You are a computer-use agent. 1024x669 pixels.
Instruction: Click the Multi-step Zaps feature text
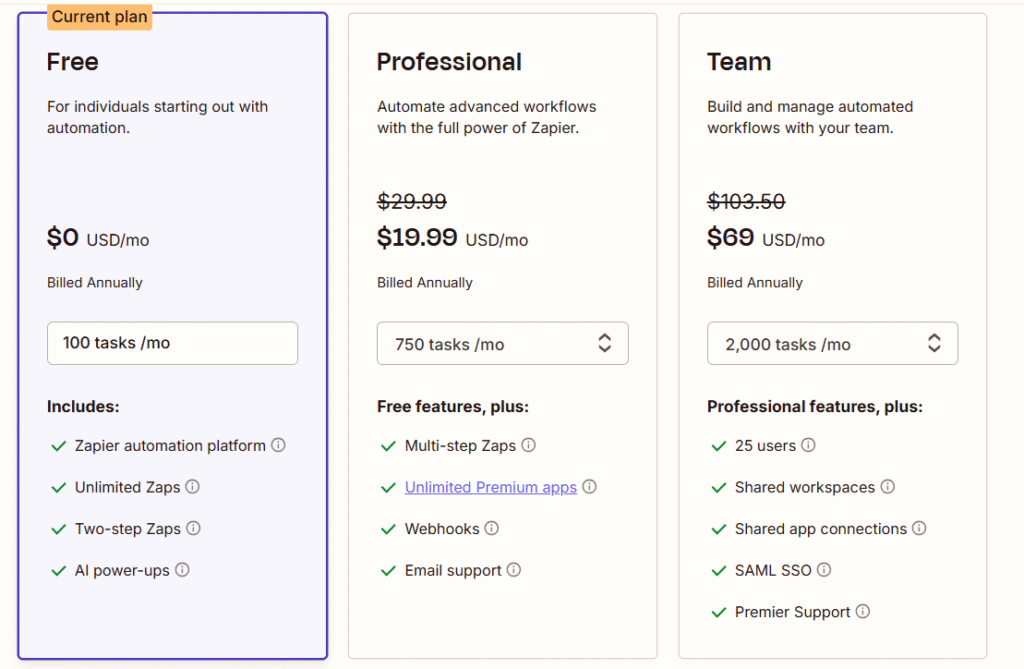click(x=460, y=446)
